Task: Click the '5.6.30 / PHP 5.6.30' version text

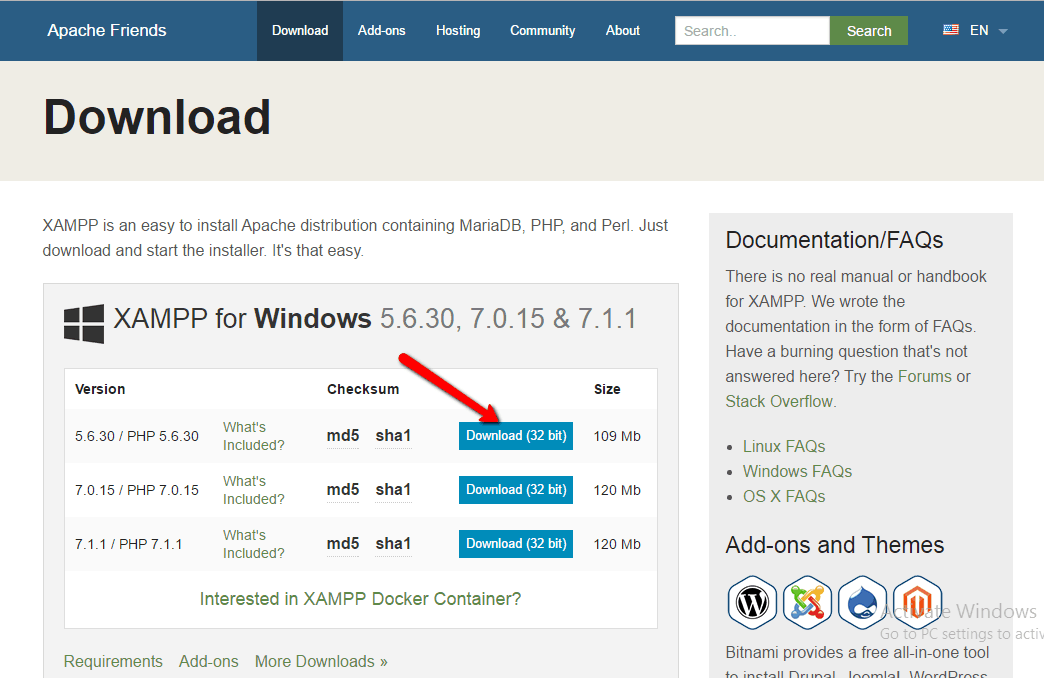Action: coord(137,436)
